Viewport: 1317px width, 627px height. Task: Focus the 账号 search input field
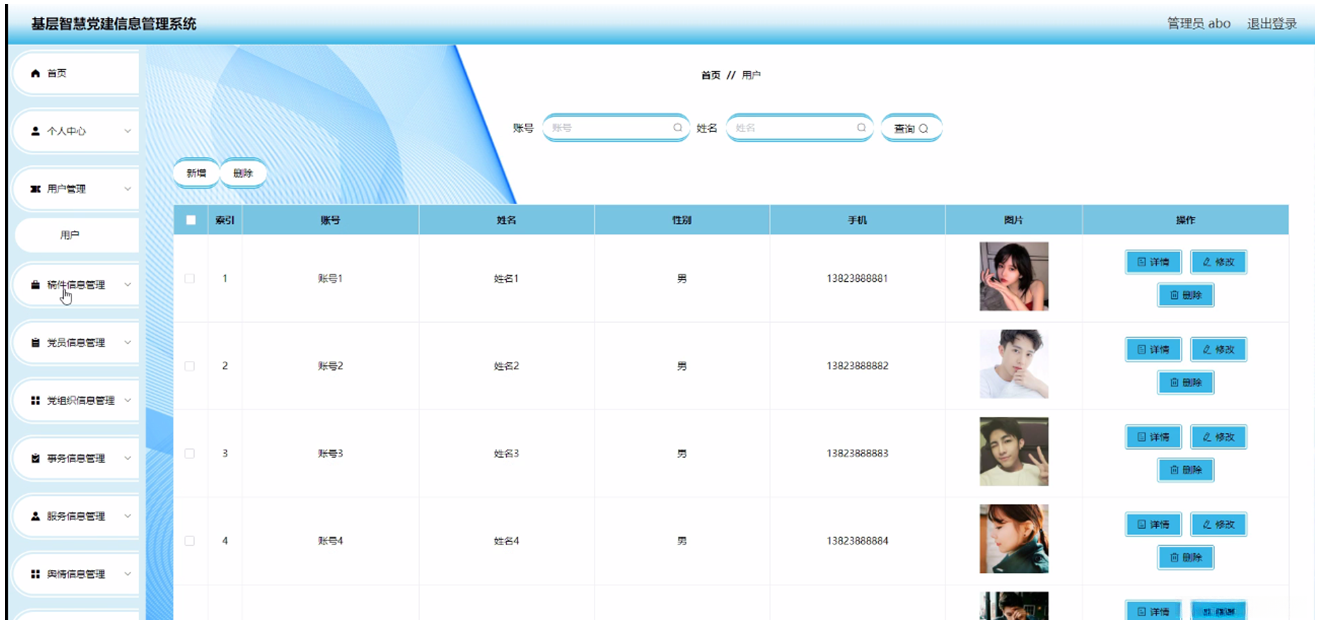pos(616,128)
